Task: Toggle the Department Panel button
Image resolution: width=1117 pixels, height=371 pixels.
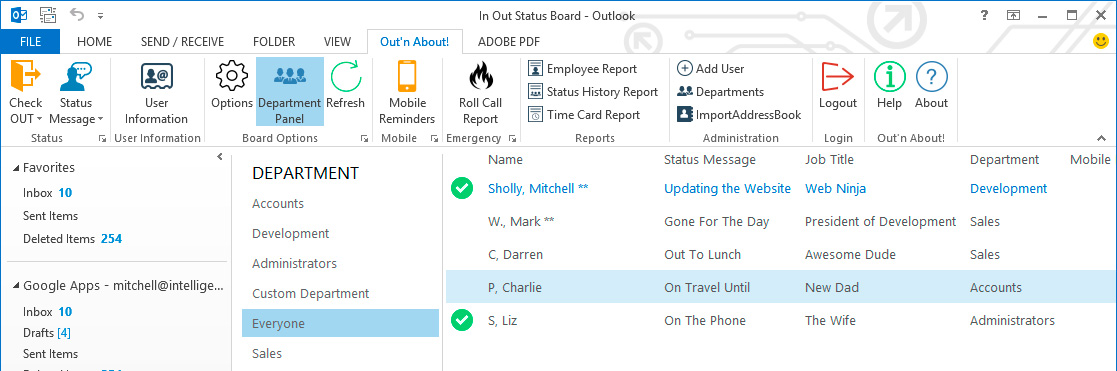Action: [x=290, y=91]
